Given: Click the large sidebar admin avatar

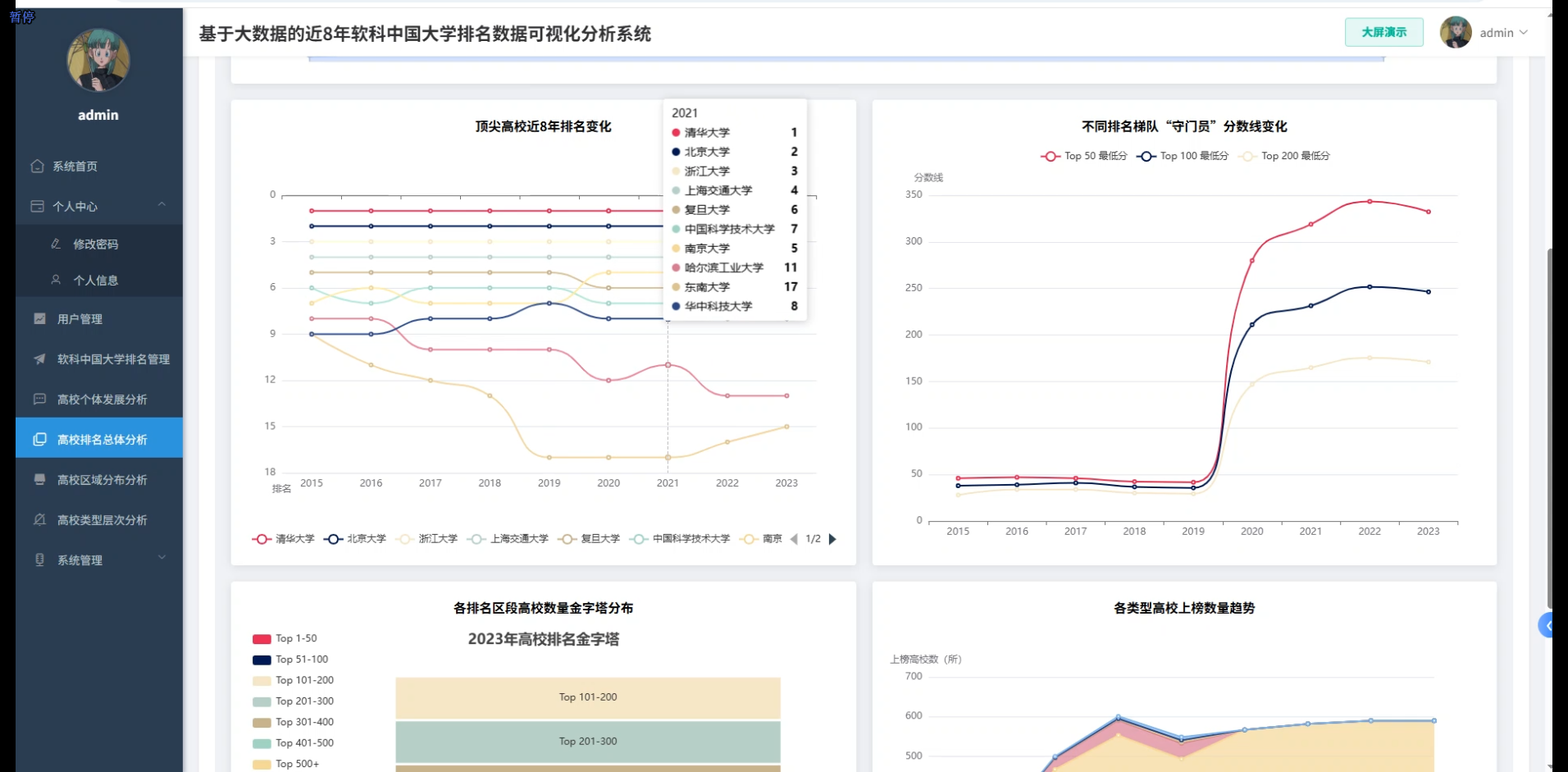Looking at the screenshot, I should point(98,60).
